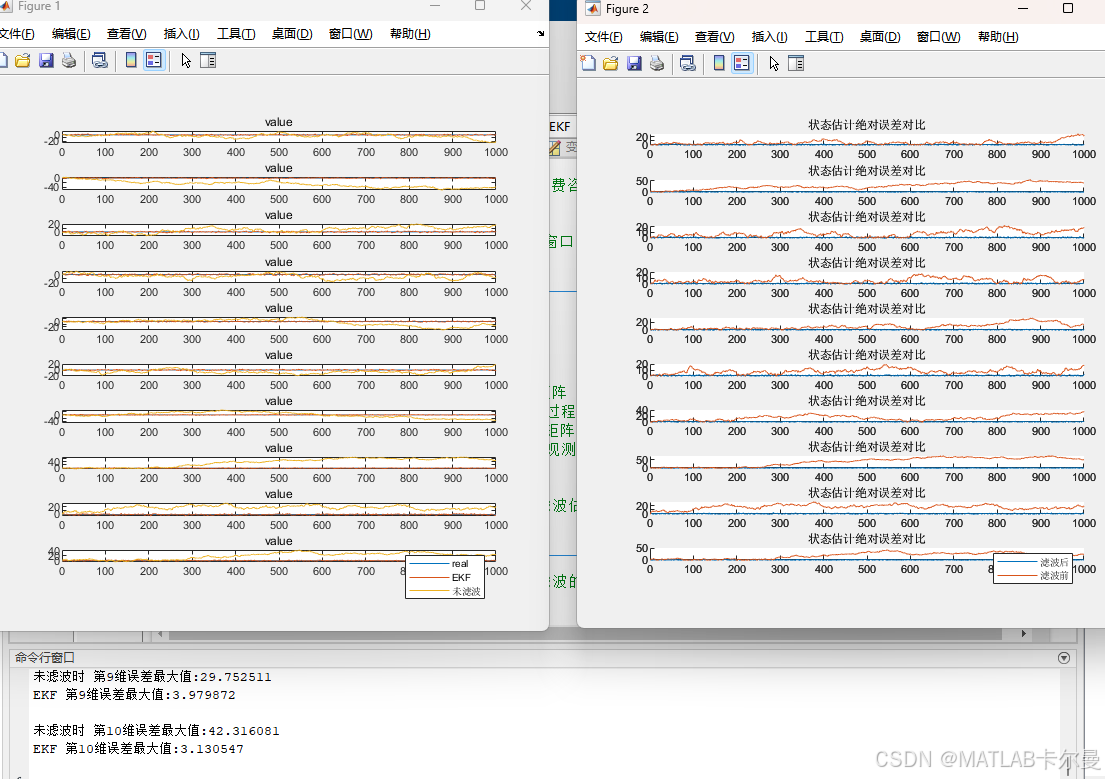Click first 状态估计绝对误差对比 title in Figure 2
The height and width of the screenshot is (779, 1105).
[867, 125]
